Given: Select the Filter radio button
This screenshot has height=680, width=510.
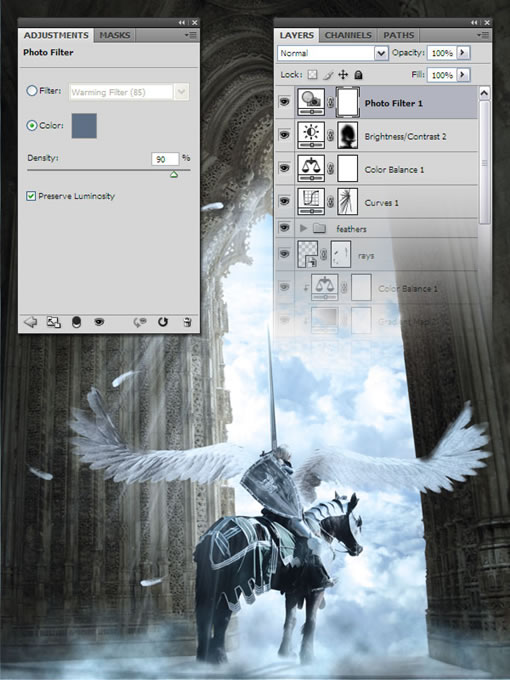Looking at the screenshot, I should pos(32,91).
